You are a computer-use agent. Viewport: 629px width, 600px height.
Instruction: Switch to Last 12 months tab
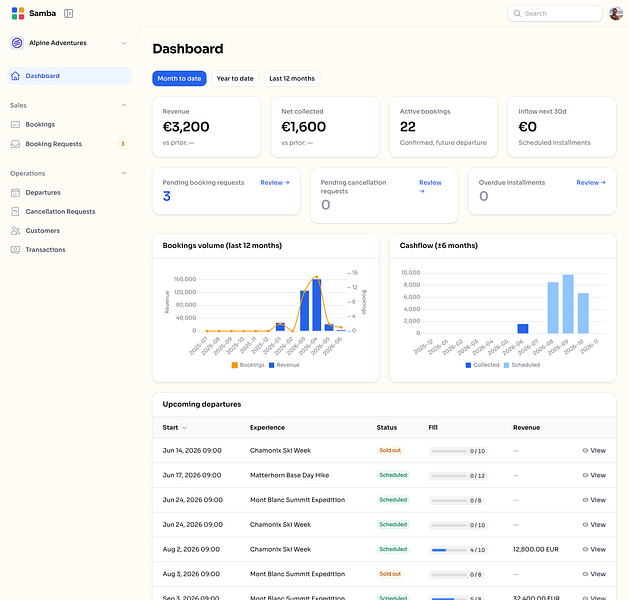click(x=292, y=79)
